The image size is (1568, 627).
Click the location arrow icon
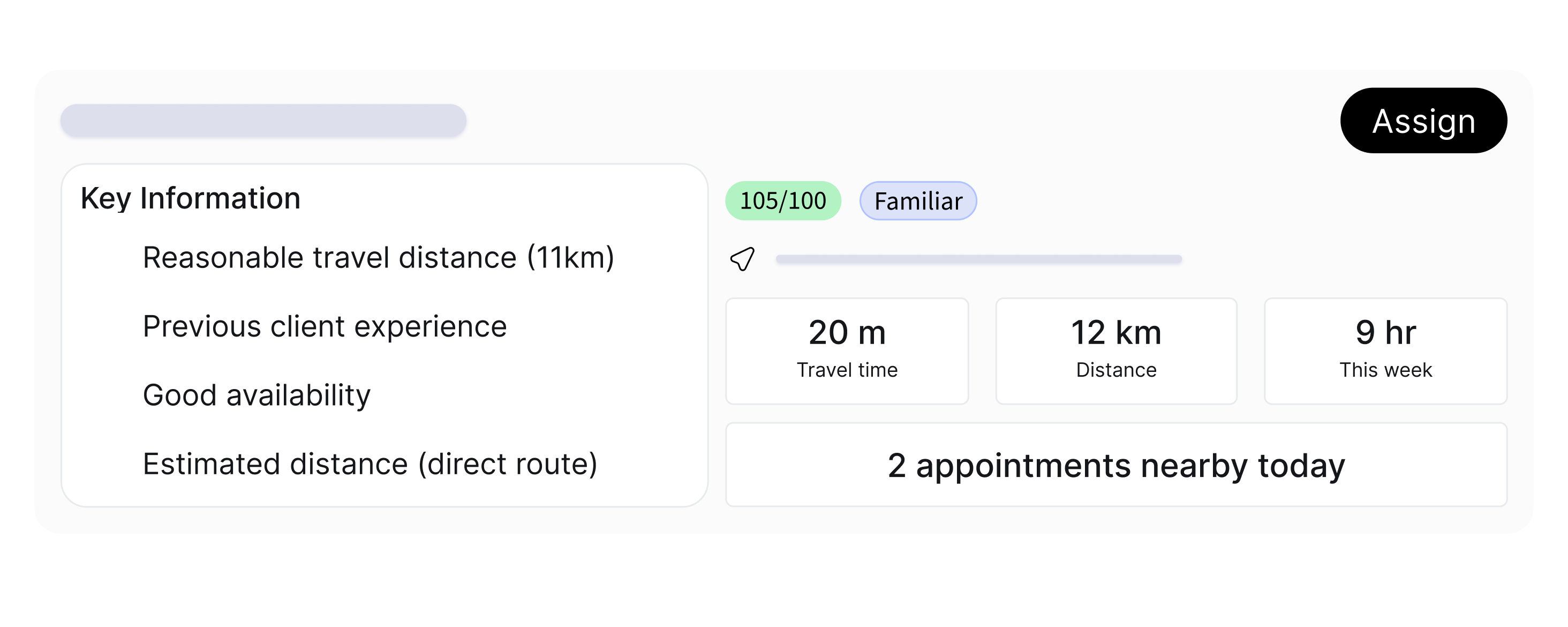click(742, 259)
